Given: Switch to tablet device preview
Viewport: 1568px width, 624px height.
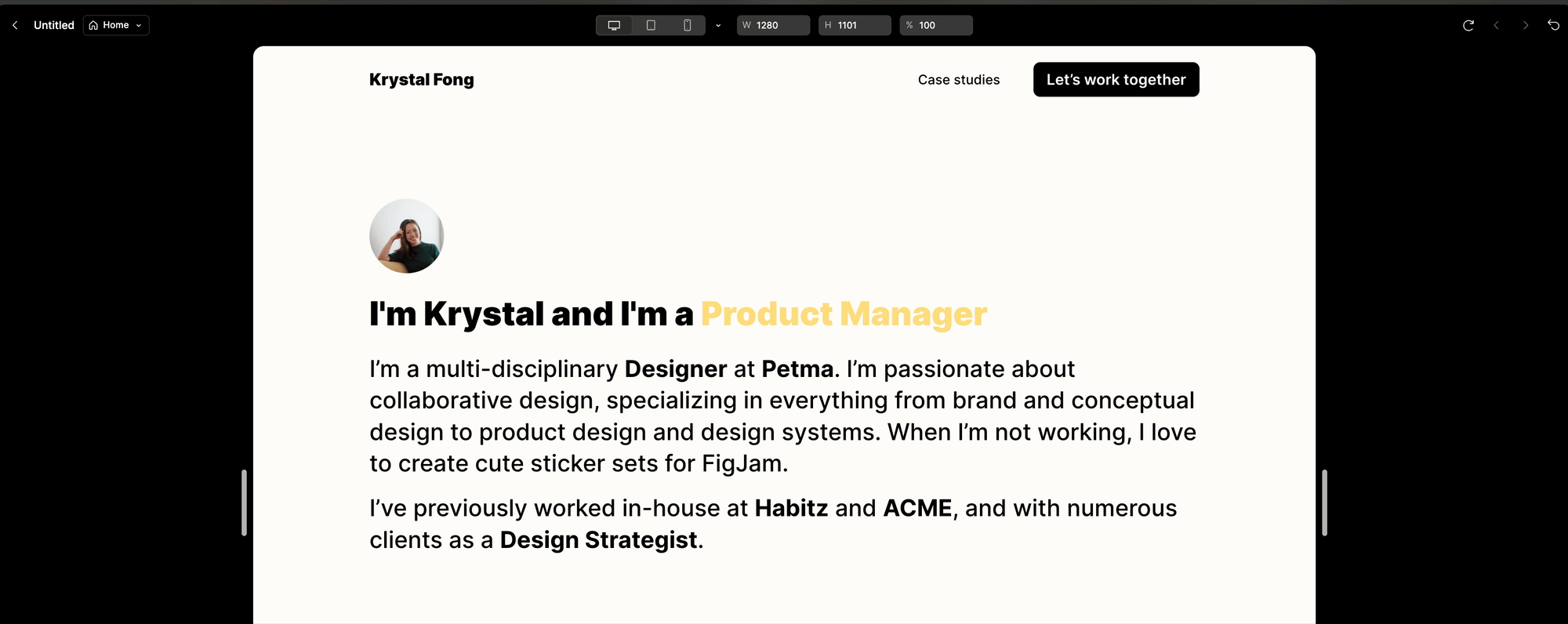Looking at the screenshot, I should pyautogui.click(x=651, y=25).
